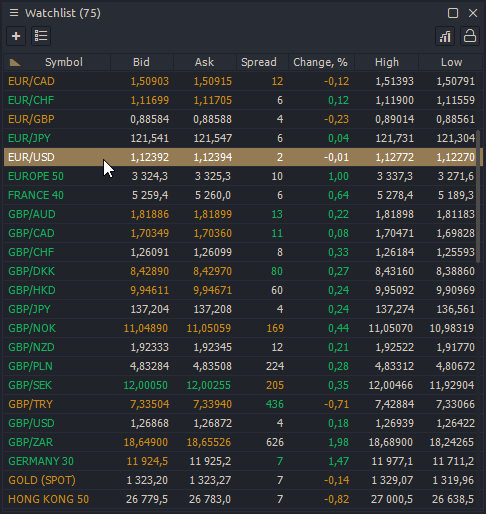
Task: Close the Watchlist panel
Action: [x=473, y=13]
